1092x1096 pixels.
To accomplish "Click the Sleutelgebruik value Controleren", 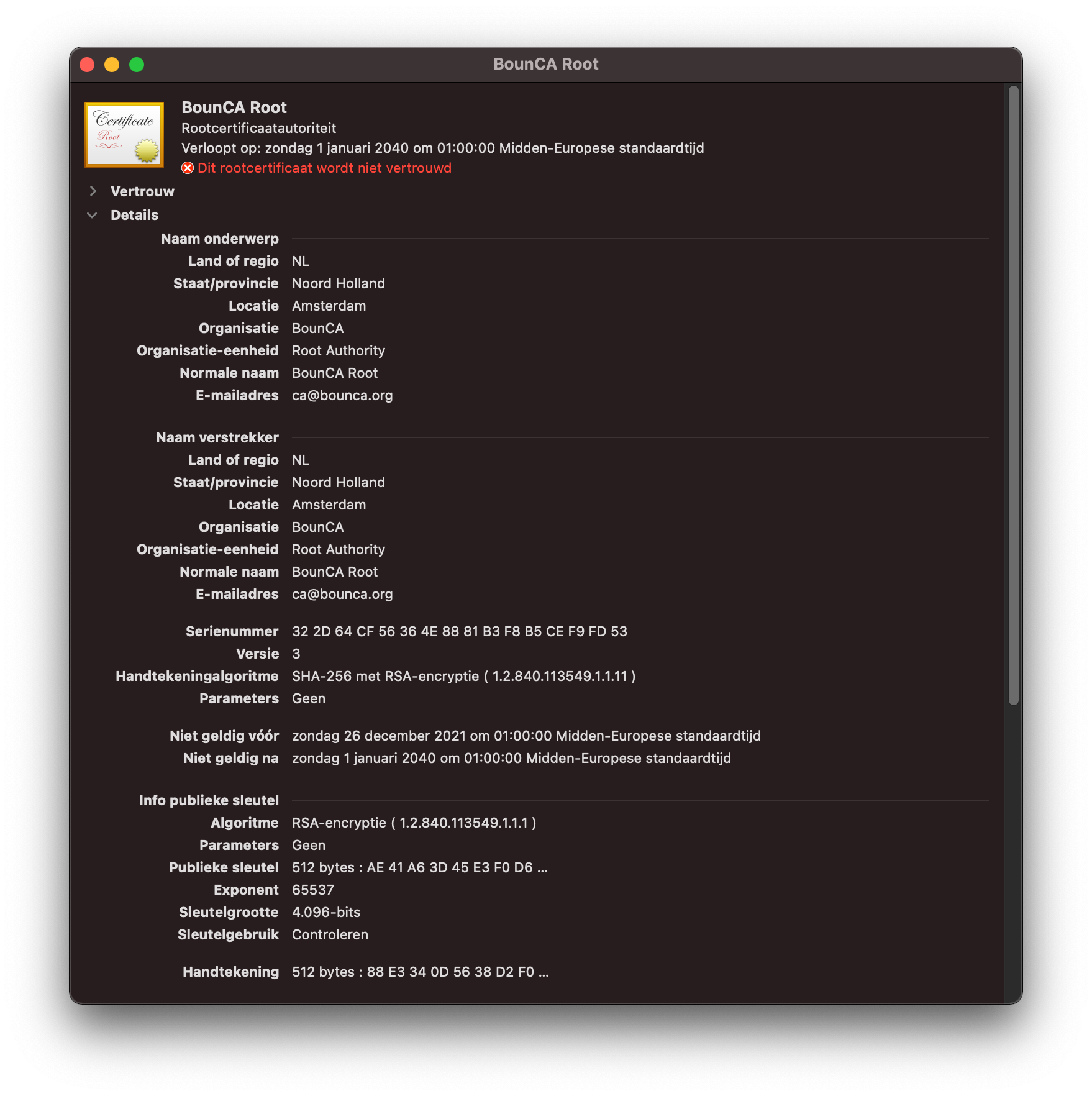I will click(330, 934).
